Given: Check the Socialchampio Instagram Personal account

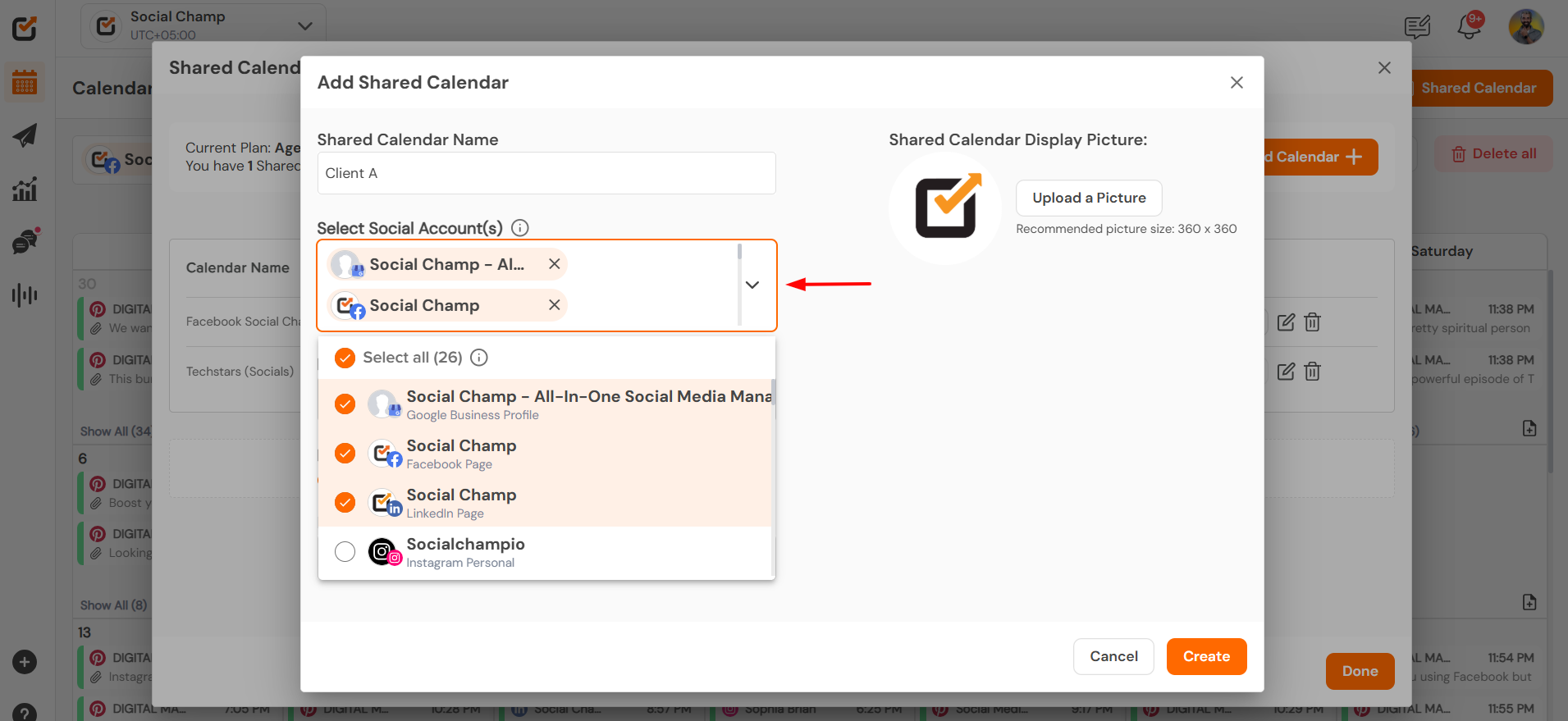Looking at the screenshot, I should tap(345, 551).
